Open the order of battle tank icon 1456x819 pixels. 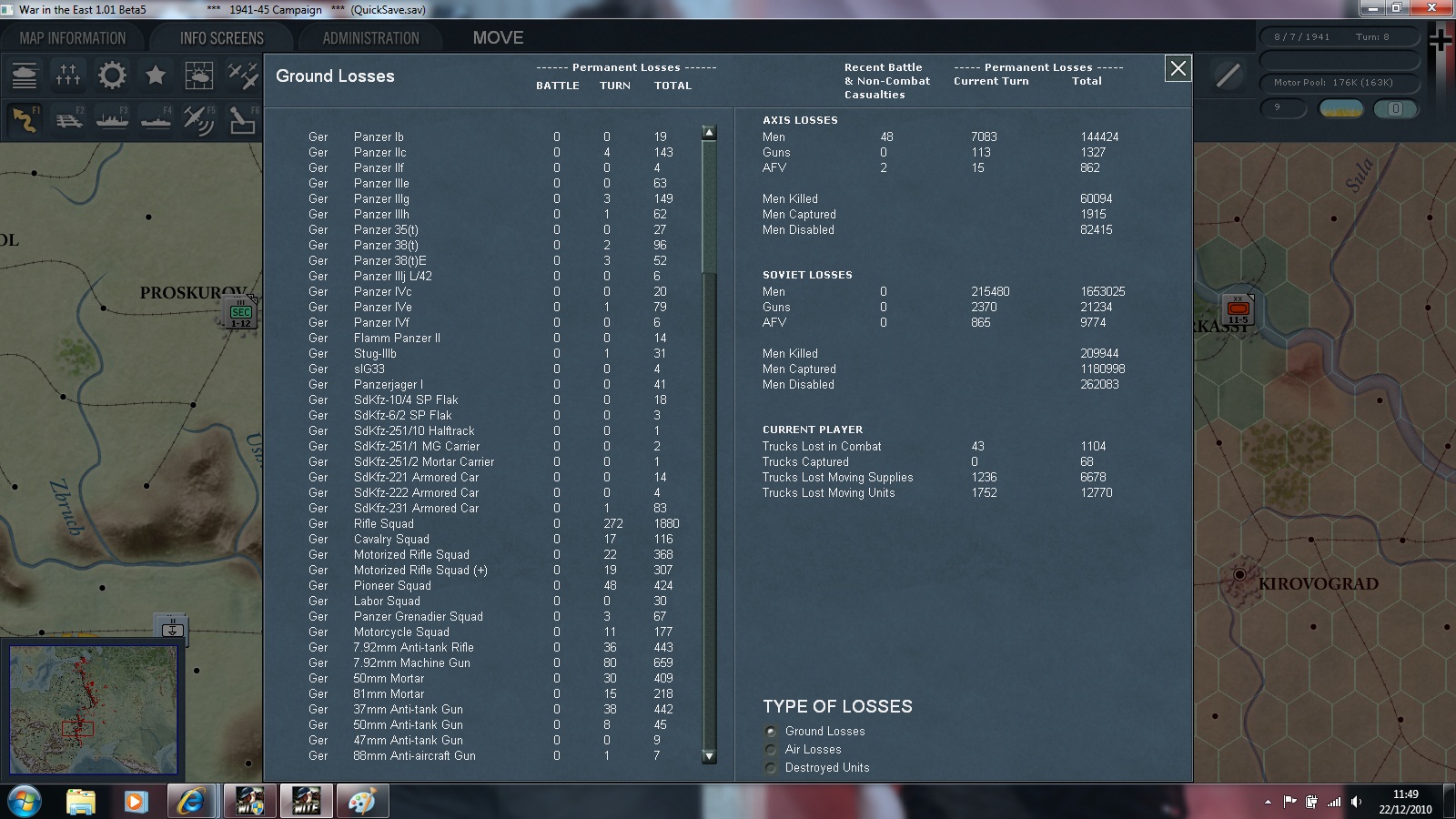point(25,76)
